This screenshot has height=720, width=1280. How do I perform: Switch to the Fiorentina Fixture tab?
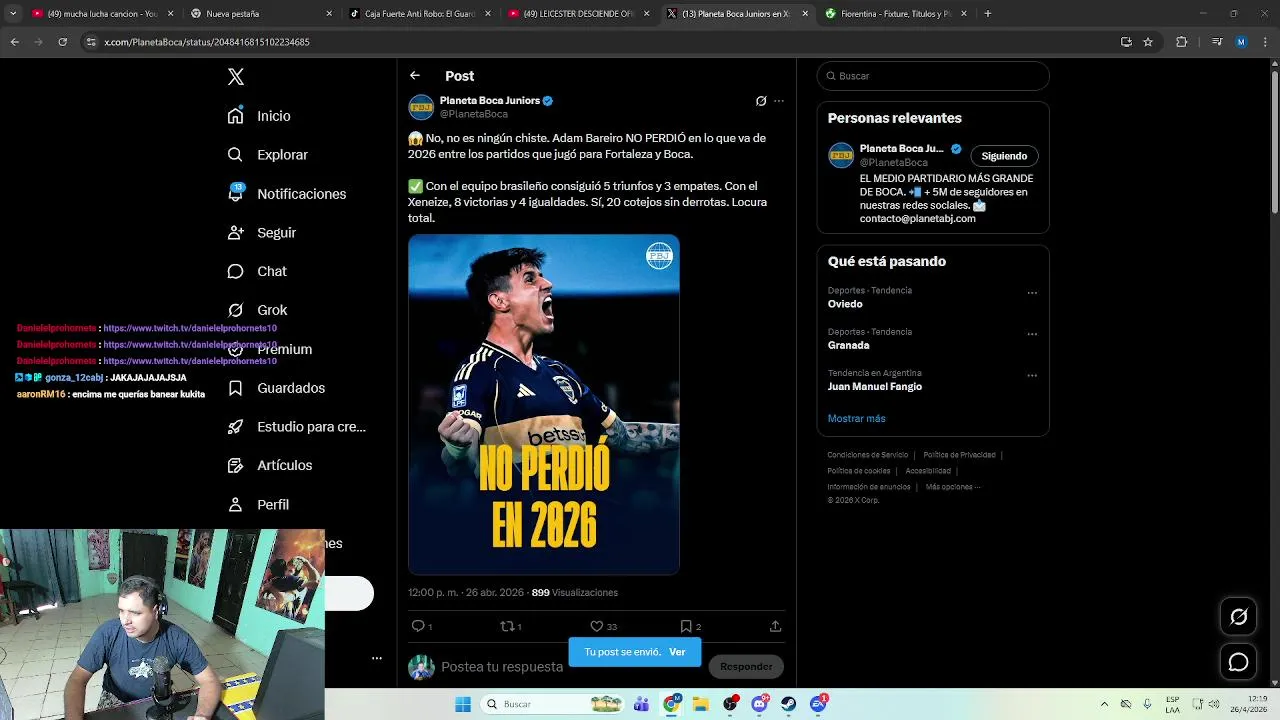(x=895, y=14)
